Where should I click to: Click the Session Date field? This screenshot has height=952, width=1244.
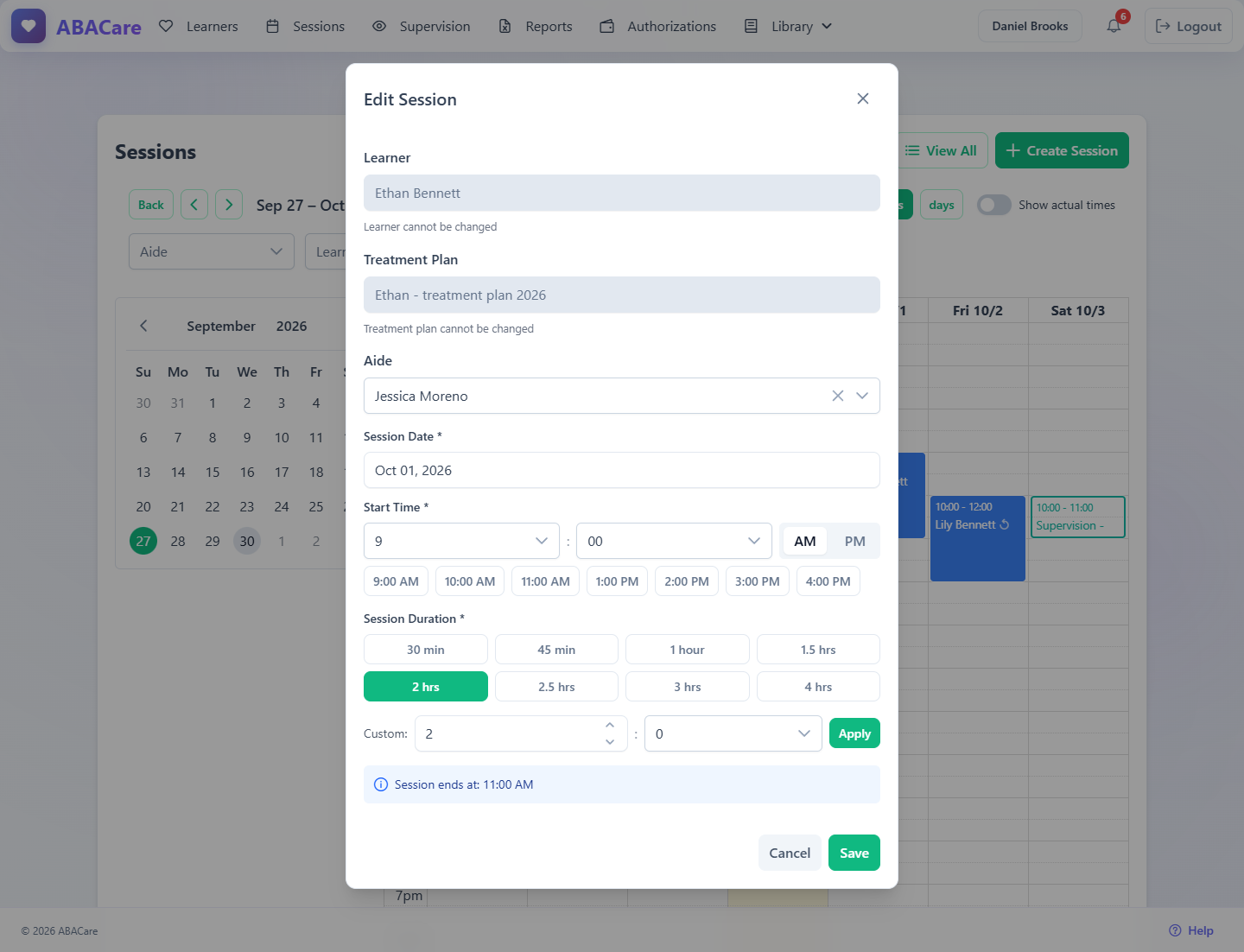(x=622, y=470)
